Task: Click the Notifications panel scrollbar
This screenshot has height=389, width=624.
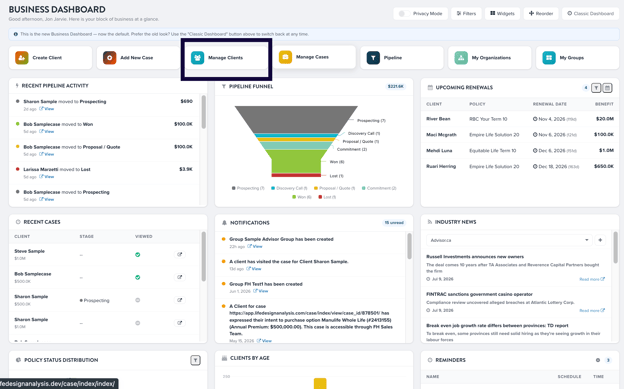Action: pyautogui.click(x=410, y=246)
